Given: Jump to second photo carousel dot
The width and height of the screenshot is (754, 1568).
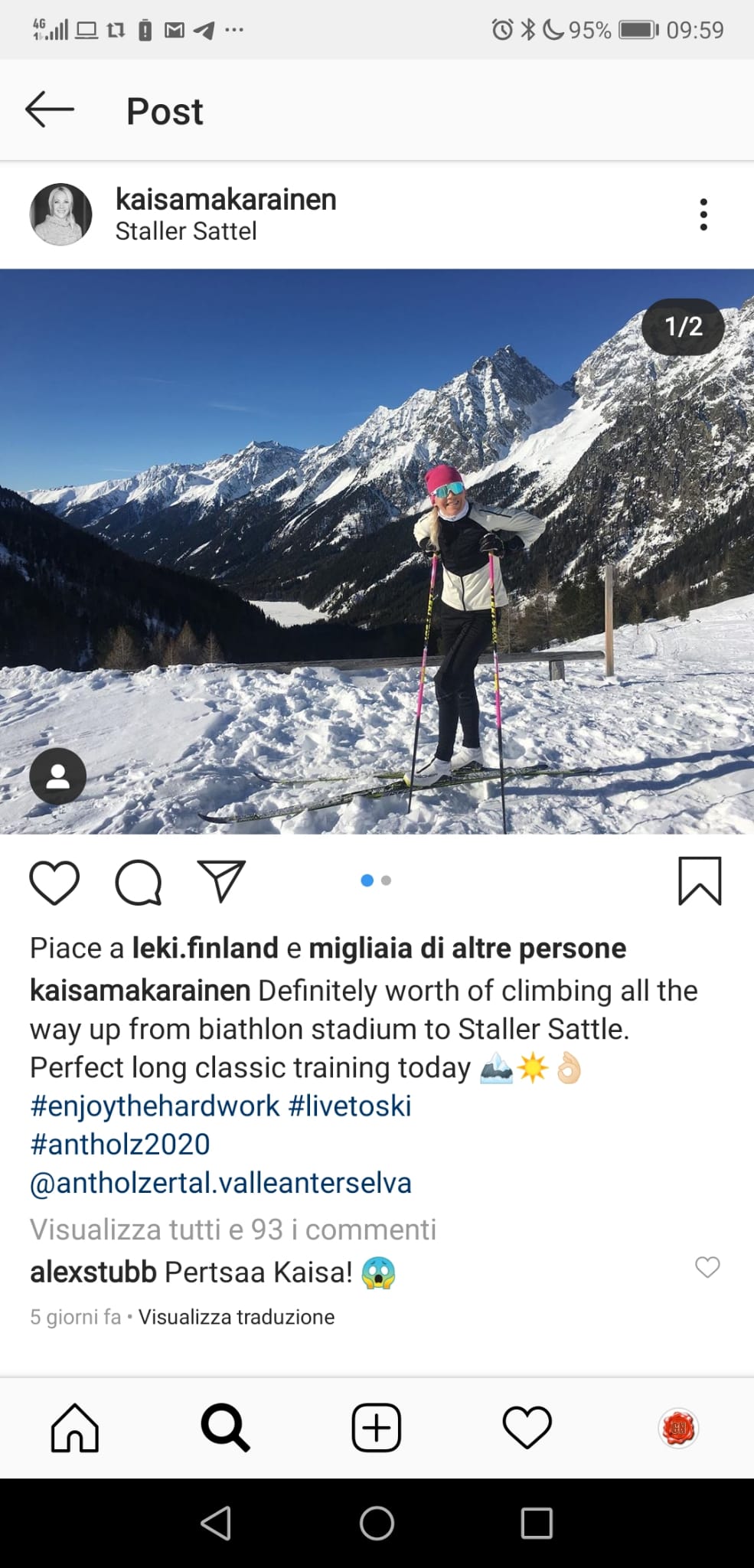Looking at the screenshot, I should pyautogui.click(x=386, y=880).
